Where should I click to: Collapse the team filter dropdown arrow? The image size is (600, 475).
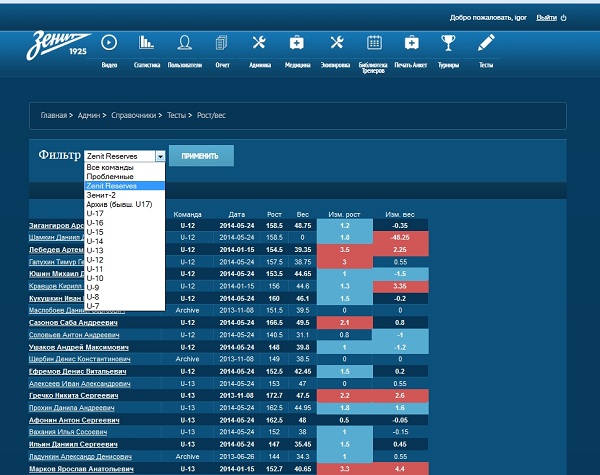pyautogui.click(x=160, y=156)
